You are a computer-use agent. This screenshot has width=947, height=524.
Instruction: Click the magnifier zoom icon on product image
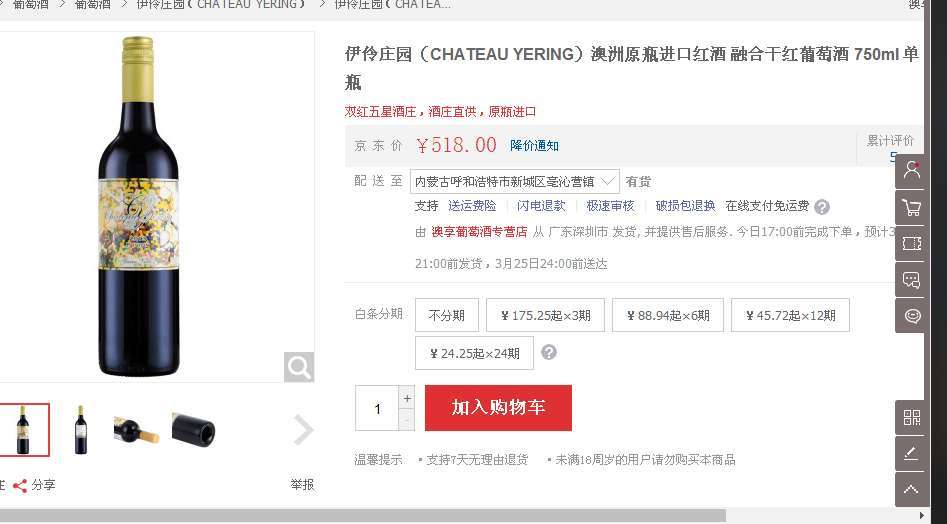click(299, 367)
